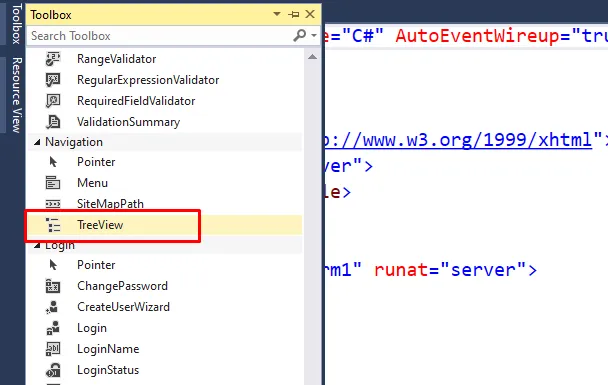Image resolution: width=608 pixels, height=385 pixels.
Task: Click the ValidationSummary label
Action: (128, 122)
